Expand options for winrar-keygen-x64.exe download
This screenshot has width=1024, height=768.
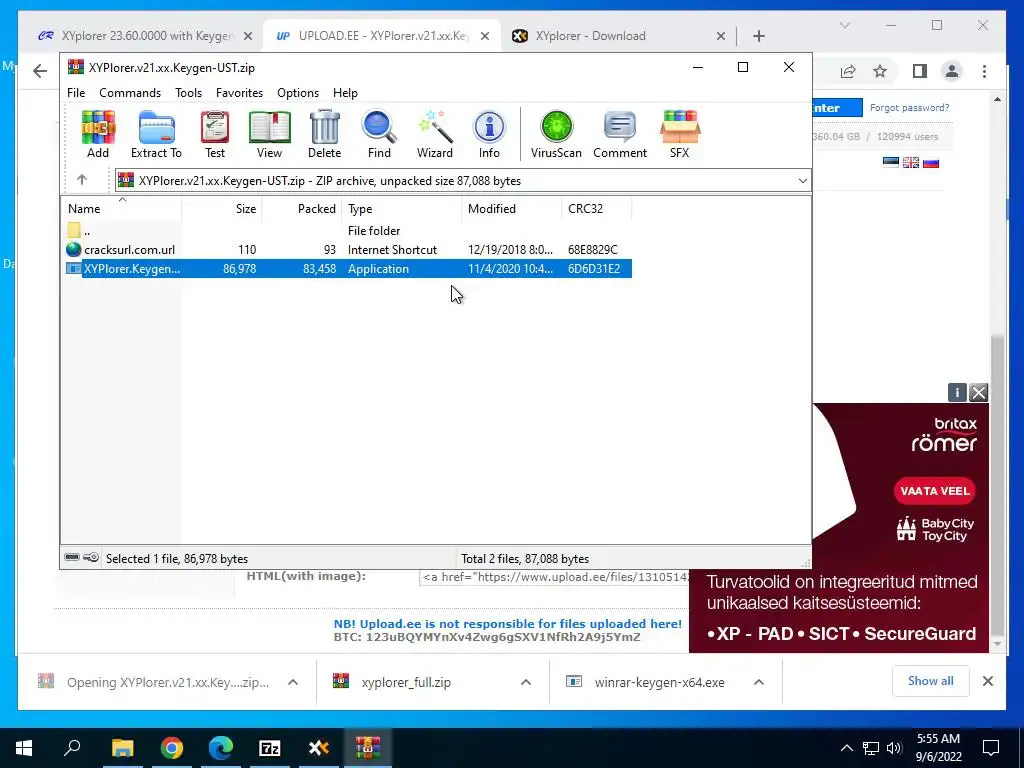[759, 682]
